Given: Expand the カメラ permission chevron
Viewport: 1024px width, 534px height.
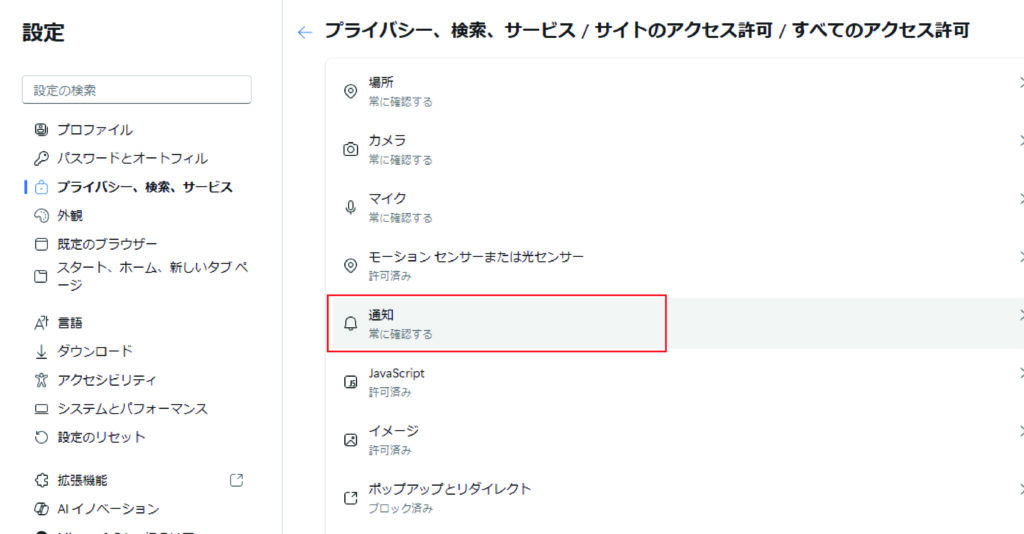Looking at the screenshot, I should coord(1020,141).
